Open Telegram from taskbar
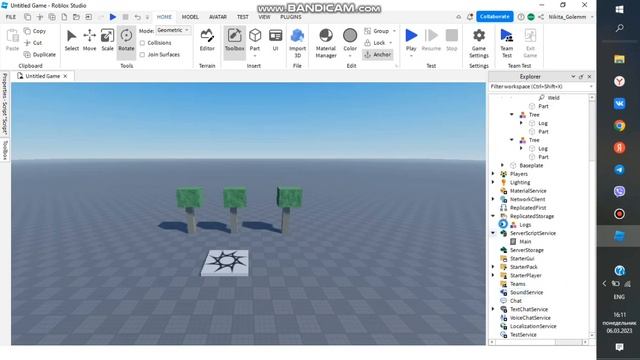This screenshot has width=640, height=360. [x=619, y=170]
